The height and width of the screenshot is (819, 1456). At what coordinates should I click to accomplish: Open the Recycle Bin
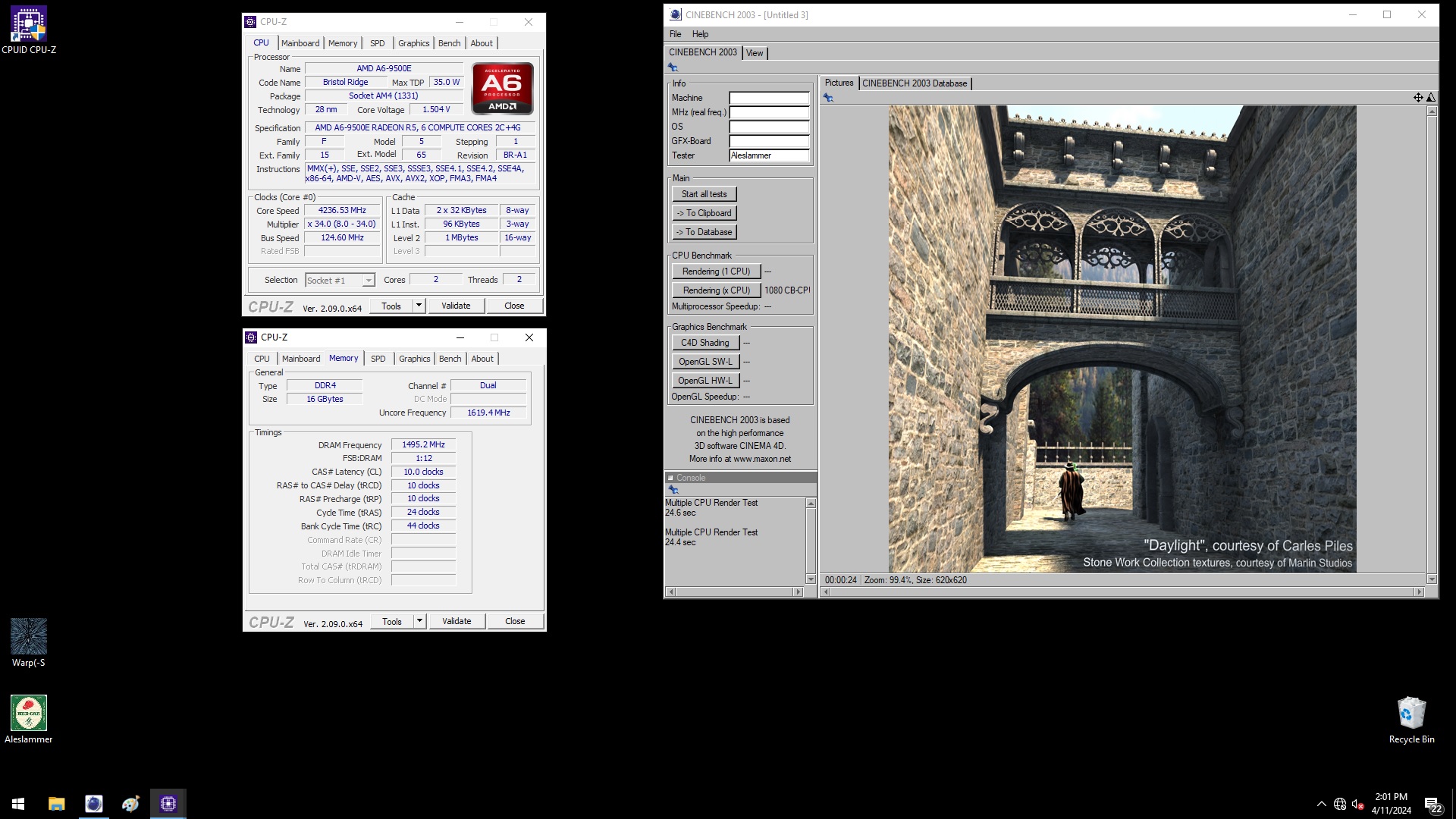[1411, 720]
